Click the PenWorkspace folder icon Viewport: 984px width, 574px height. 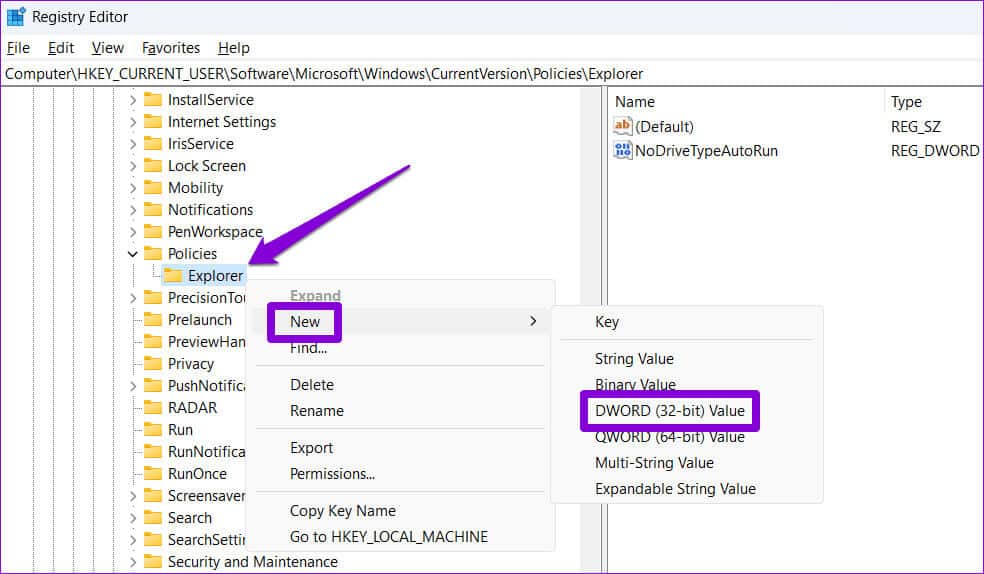click(x=152, y=231)
